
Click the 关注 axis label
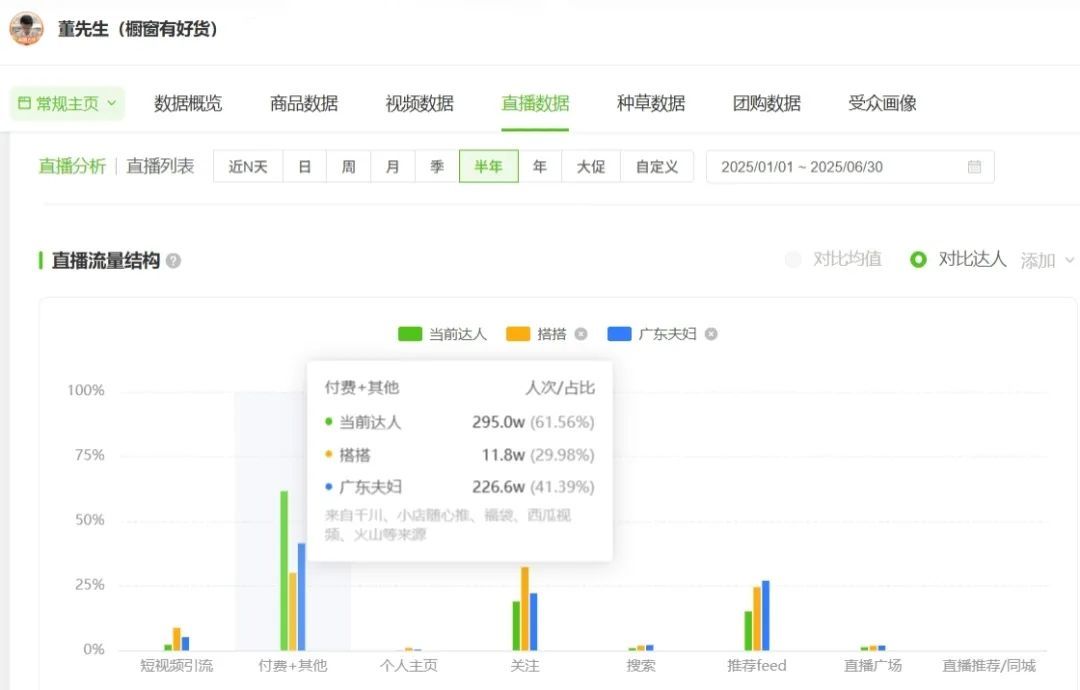pos(525,666)
